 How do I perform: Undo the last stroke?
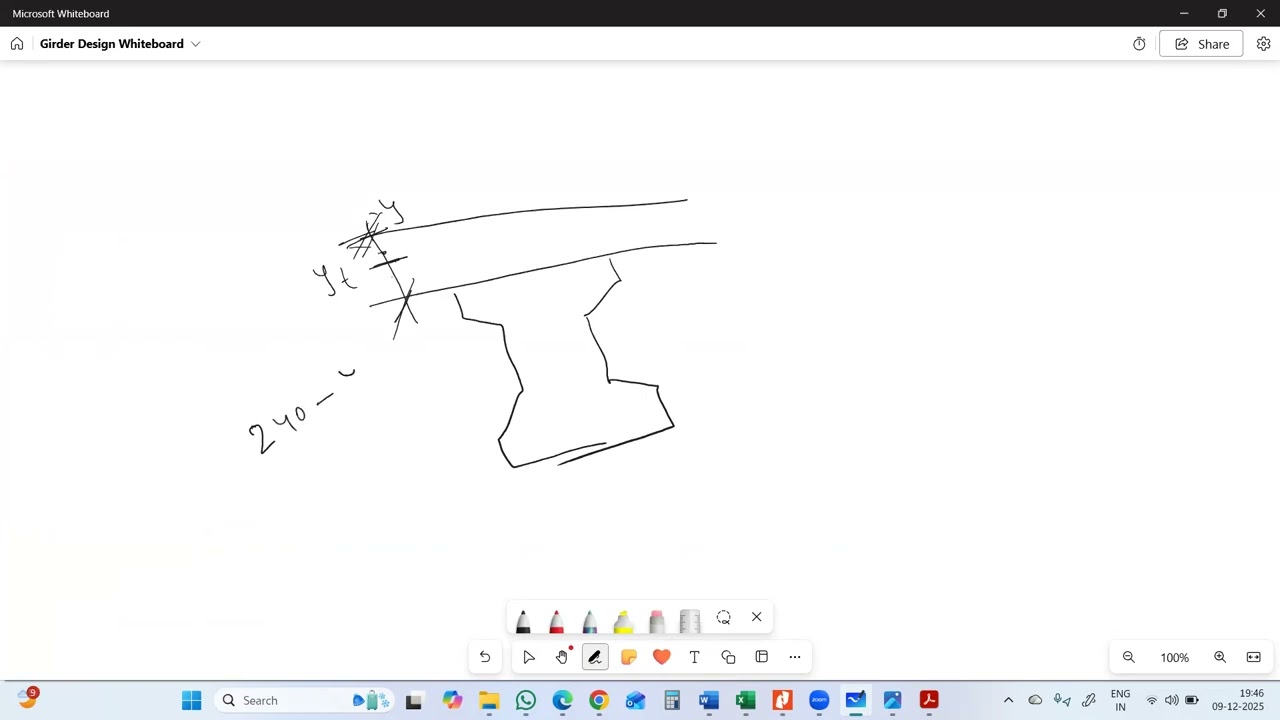(x=485, y=657)
